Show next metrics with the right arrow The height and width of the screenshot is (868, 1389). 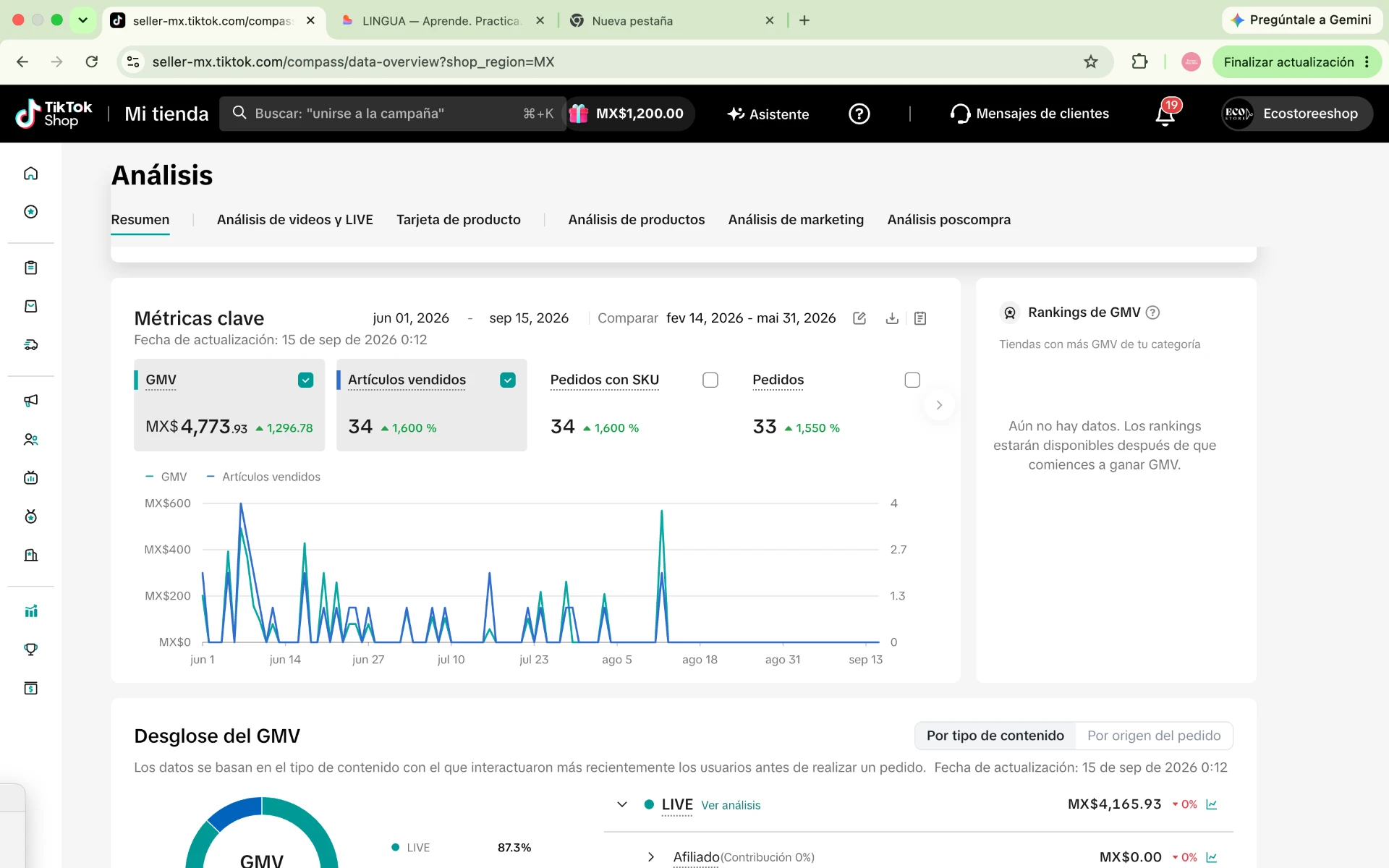coord(939,405)
